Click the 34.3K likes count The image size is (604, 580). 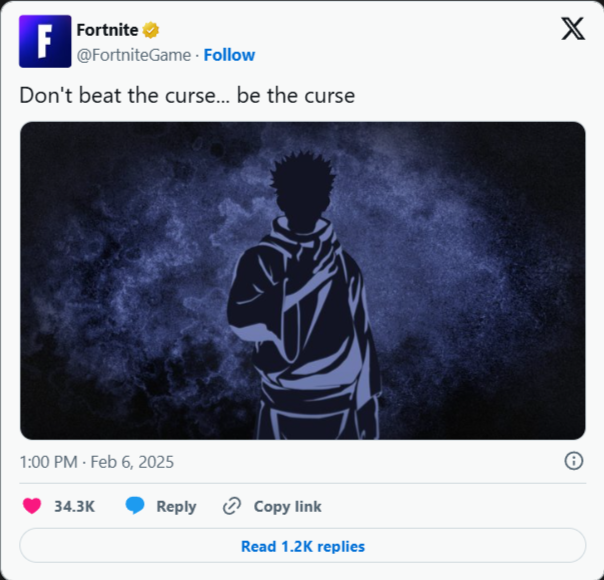pyautogui.click(x=74, y=506)
